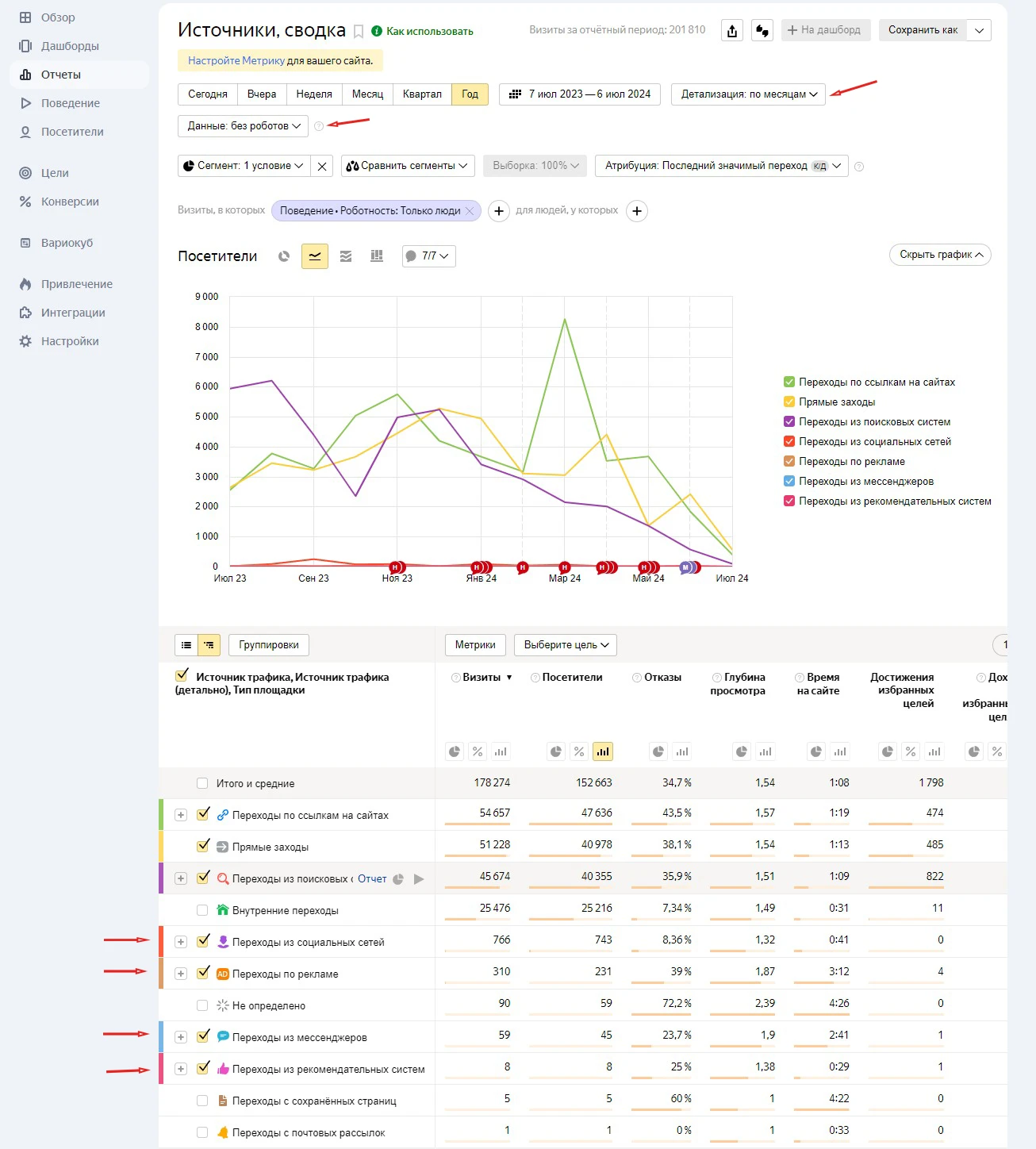Select the Сегодня period tab

click(208, 94)
